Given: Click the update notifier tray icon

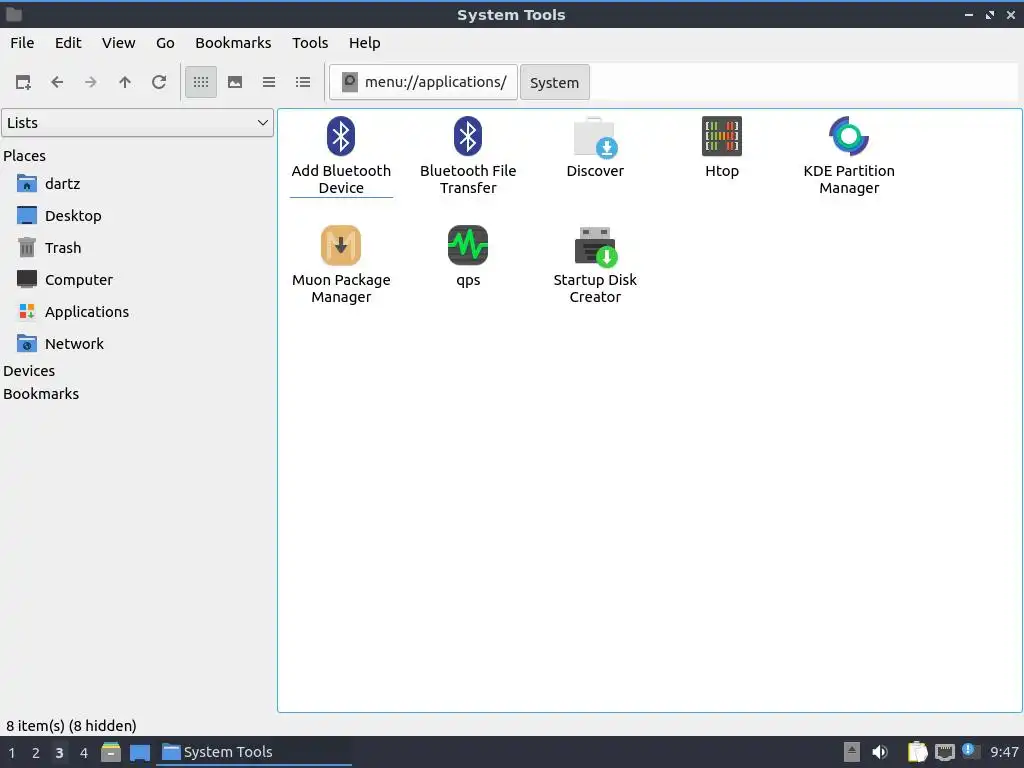Looking at the screenshot, I should point(970,751).
